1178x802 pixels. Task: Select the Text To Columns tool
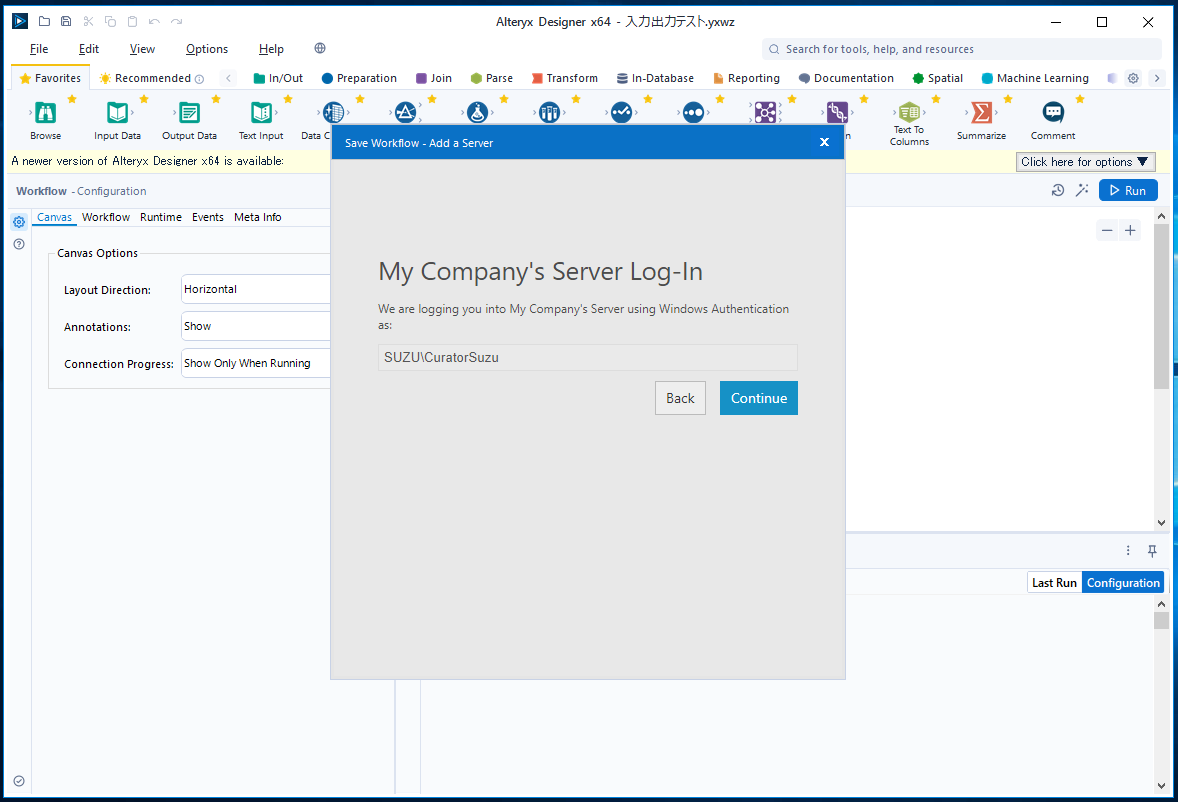pos(908,113)
